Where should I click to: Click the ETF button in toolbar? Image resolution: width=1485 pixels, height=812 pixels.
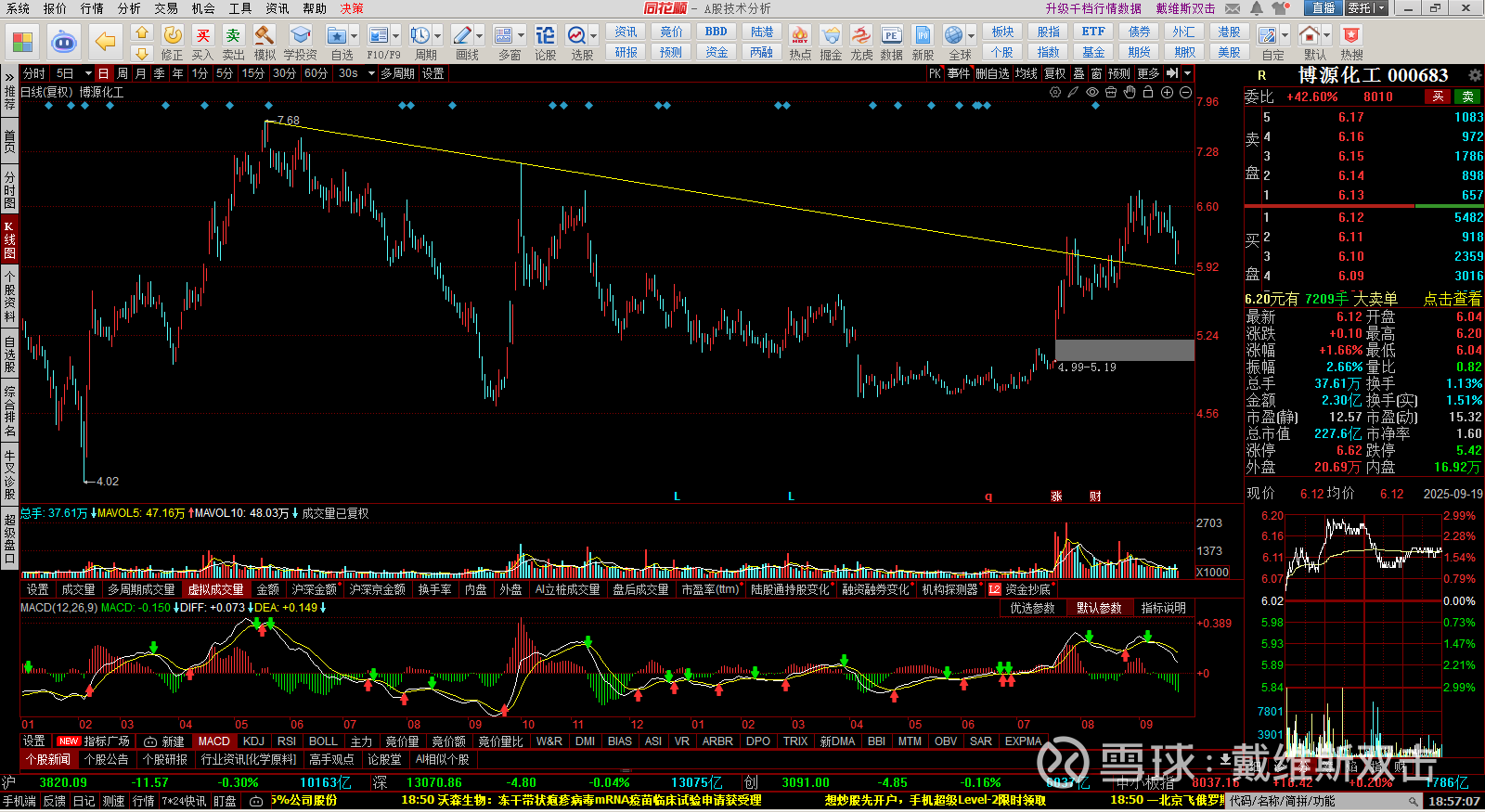[x=1093, y=32]
